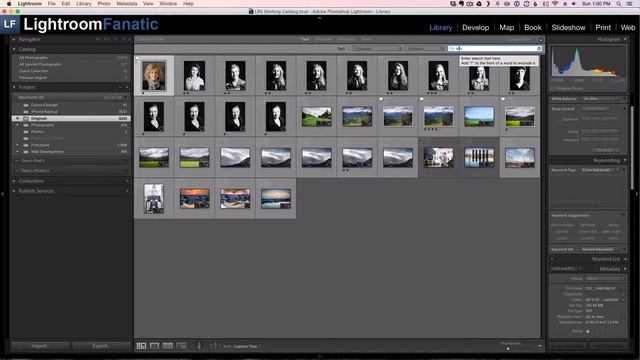This screenshot has width=640, height=360.
Task: Open the Keyword Tags dropdown
Action: pos(600,170)
